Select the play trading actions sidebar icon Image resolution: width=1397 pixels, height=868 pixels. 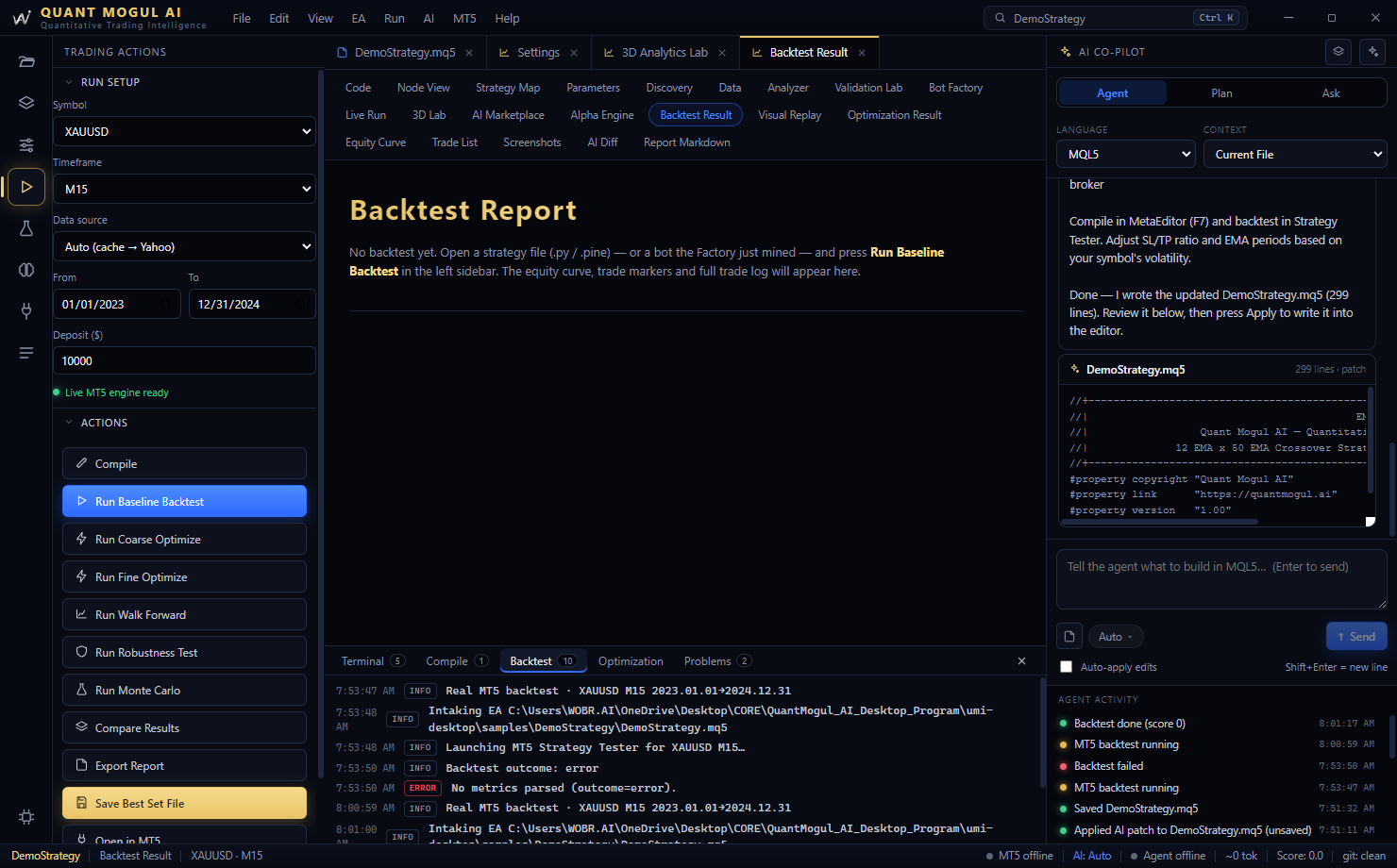point(26,187)
